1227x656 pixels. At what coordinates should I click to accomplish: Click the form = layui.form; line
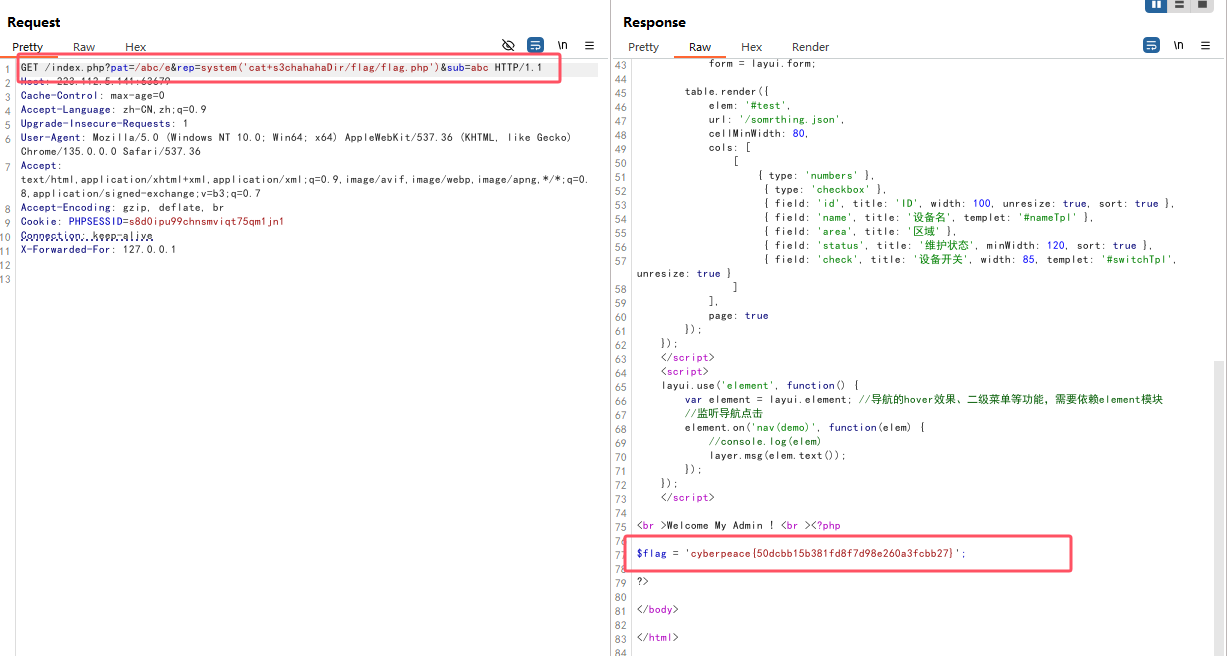(x=762, y=63)
